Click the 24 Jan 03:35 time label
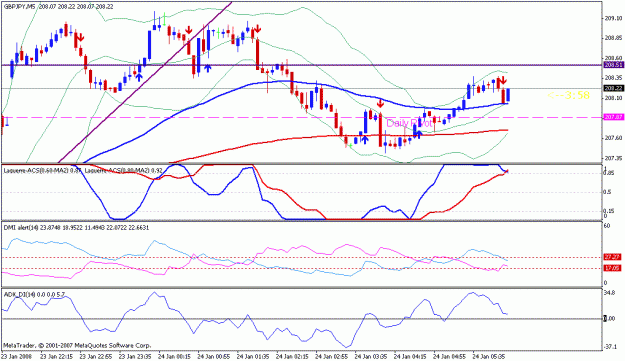Viewport: 625px width, 361px height. tap(371, 356)
